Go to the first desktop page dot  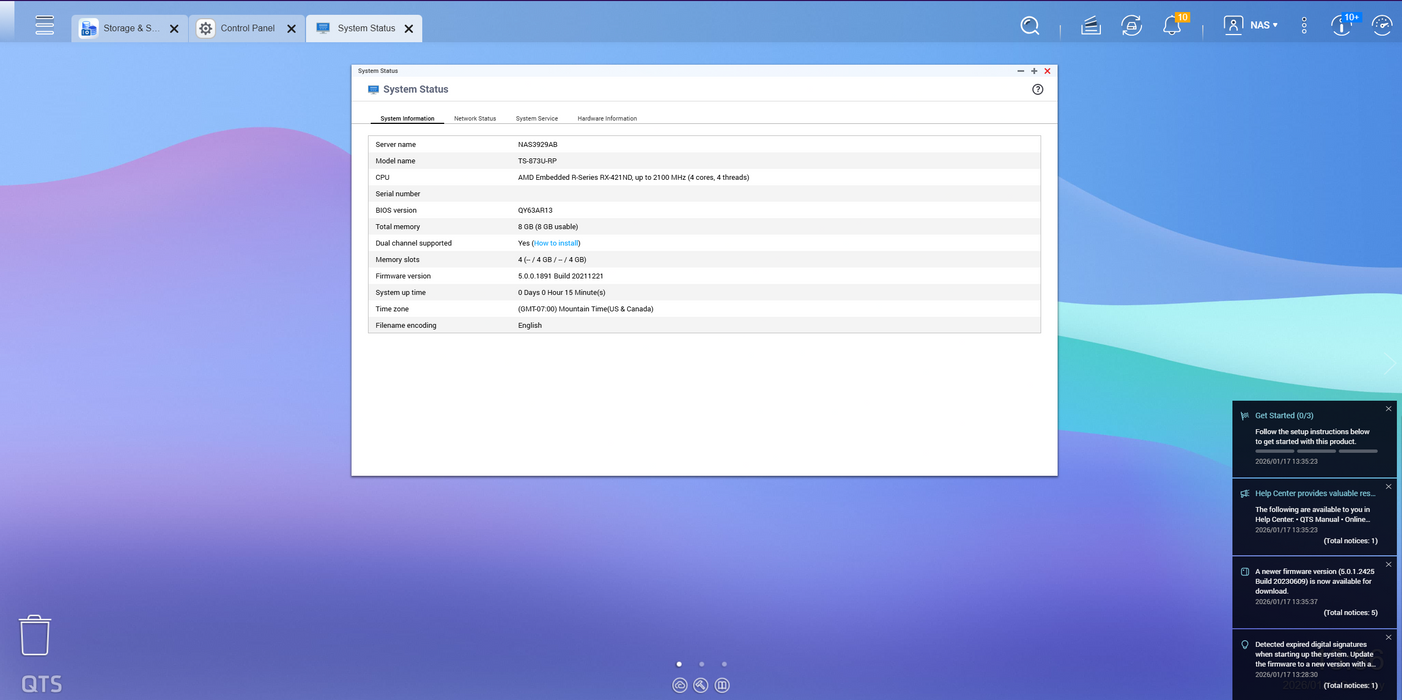(x=679, y=664)
